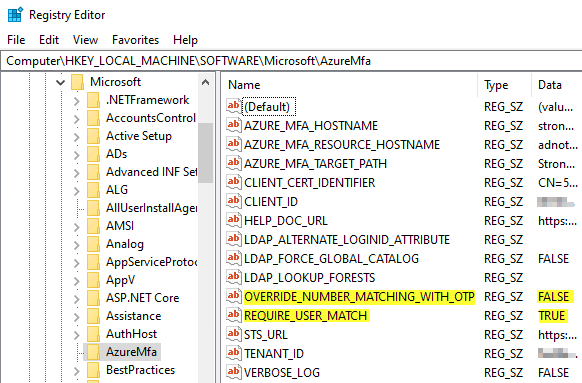
Task: Expand the Analog key
Action: [x=76, y=245]
